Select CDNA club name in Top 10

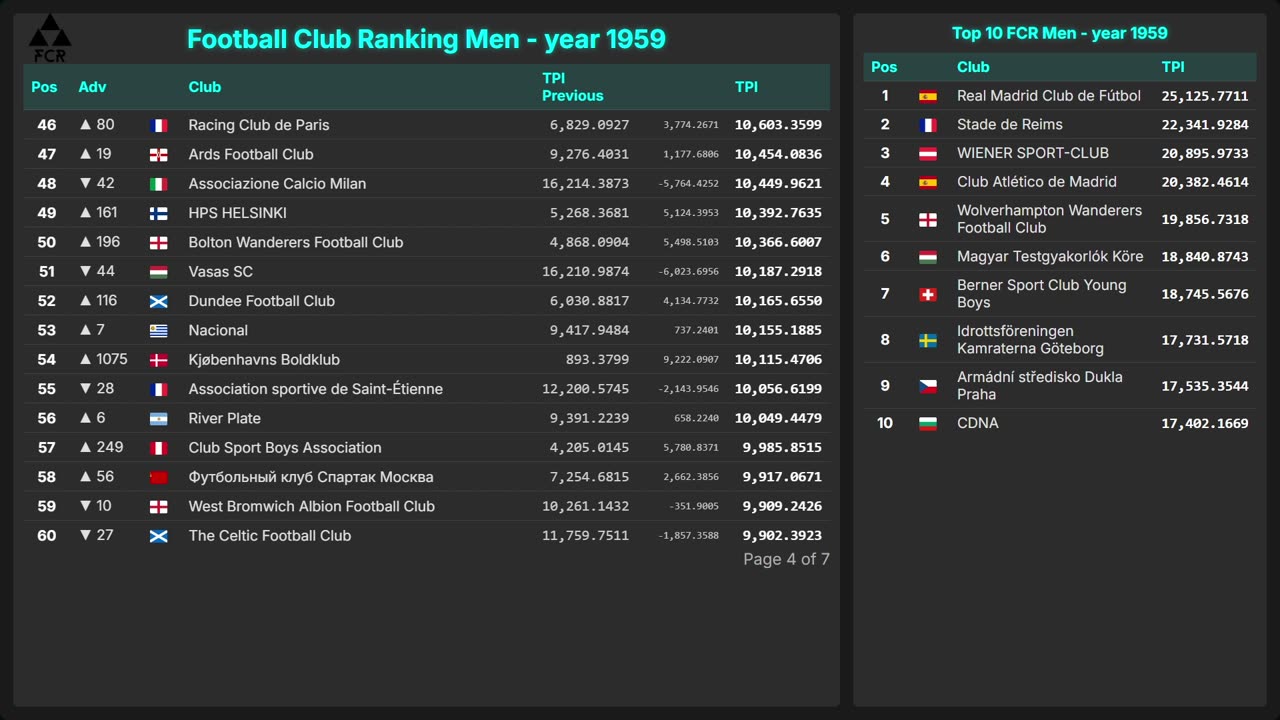click(x=978, y=423)
